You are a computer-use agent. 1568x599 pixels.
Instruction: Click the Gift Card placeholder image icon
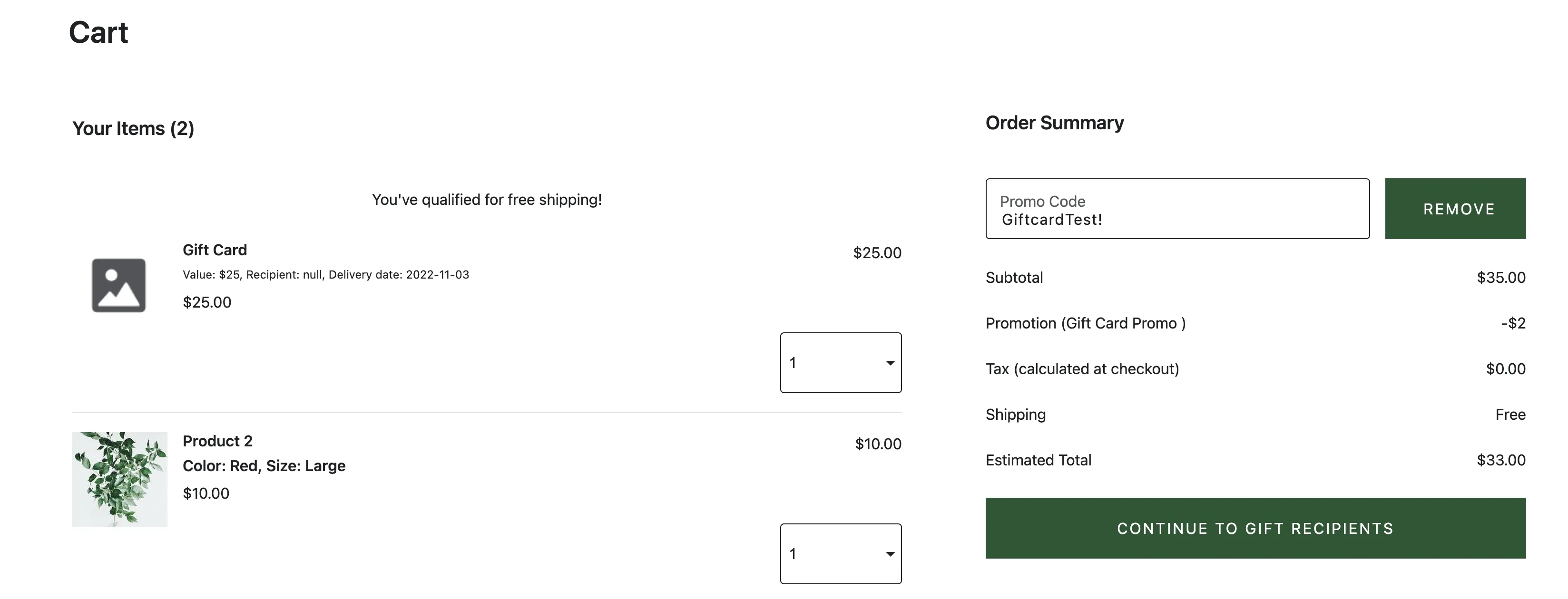(x=119, y=285)
